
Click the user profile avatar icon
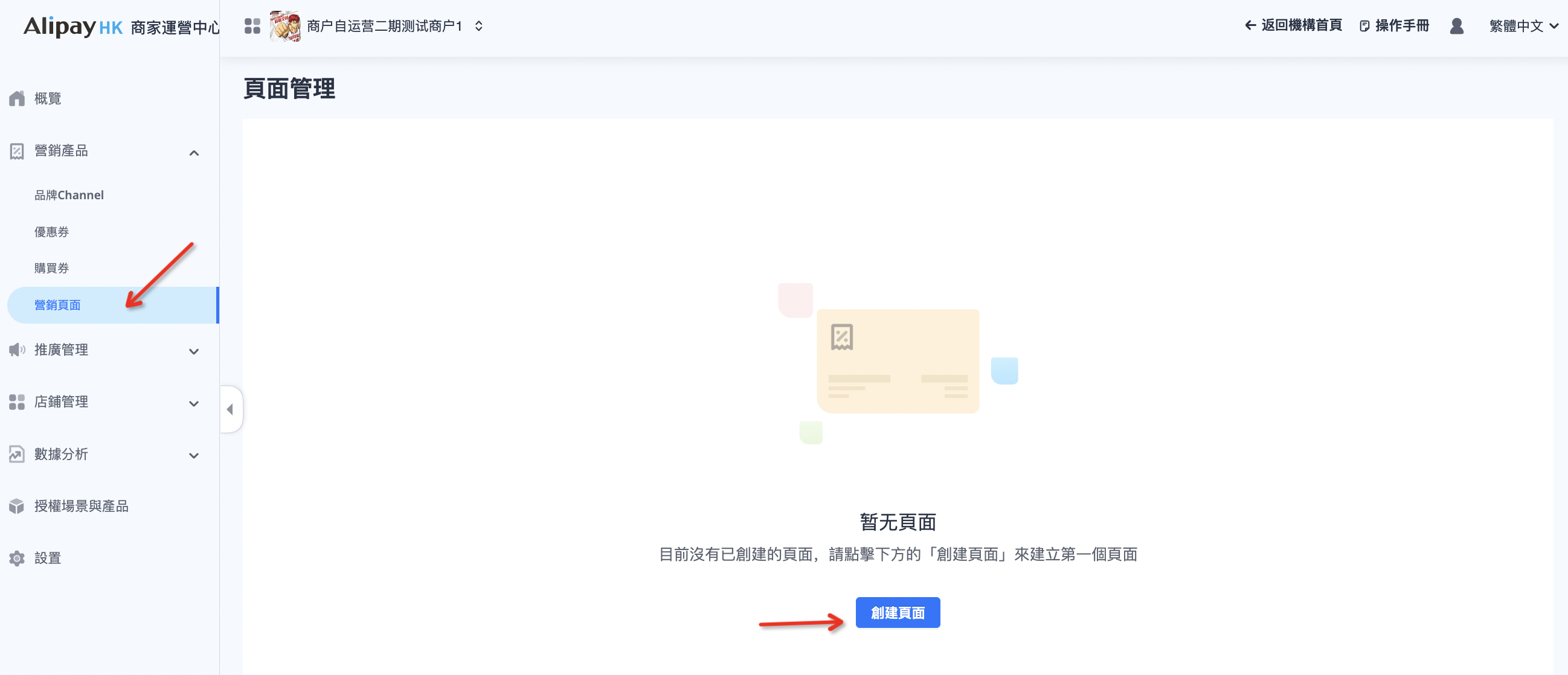pos(1457,26)
